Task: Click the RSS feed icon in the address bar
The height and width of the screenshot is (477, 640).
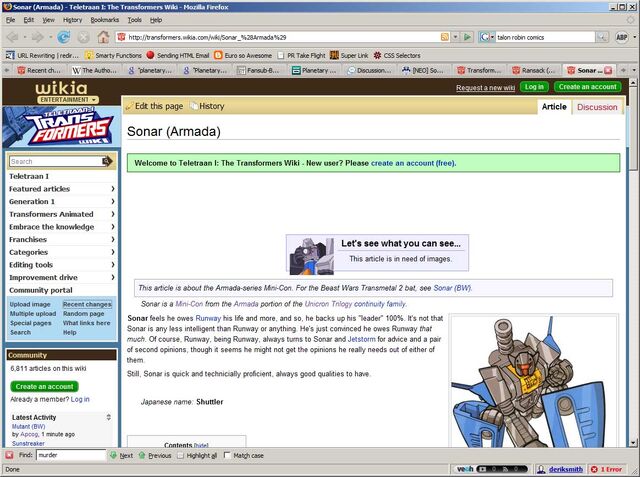Action: pos(444,37)
